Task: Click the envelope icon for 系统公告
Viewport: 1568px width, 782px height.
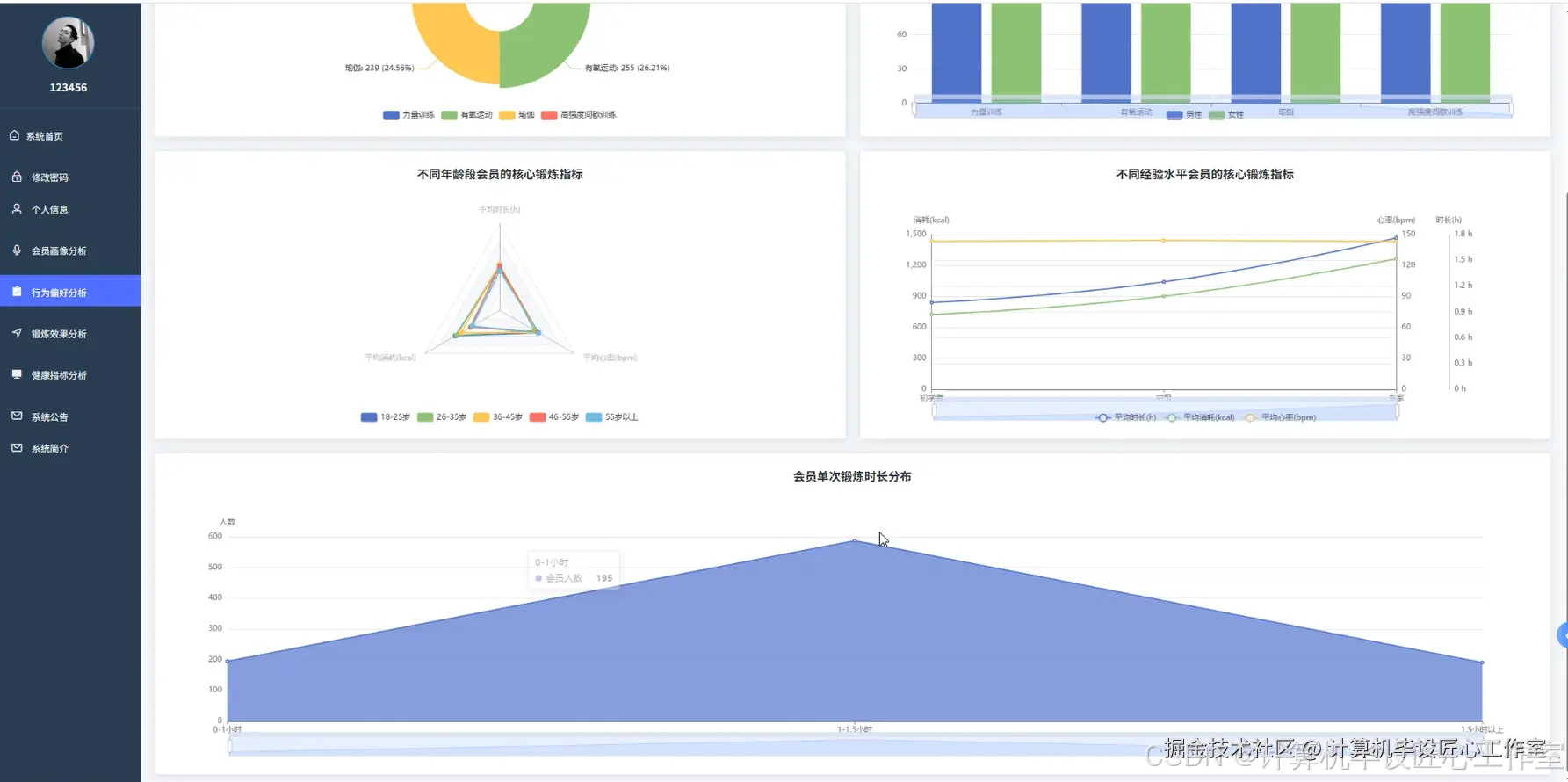Action: [x=17, y=416]
